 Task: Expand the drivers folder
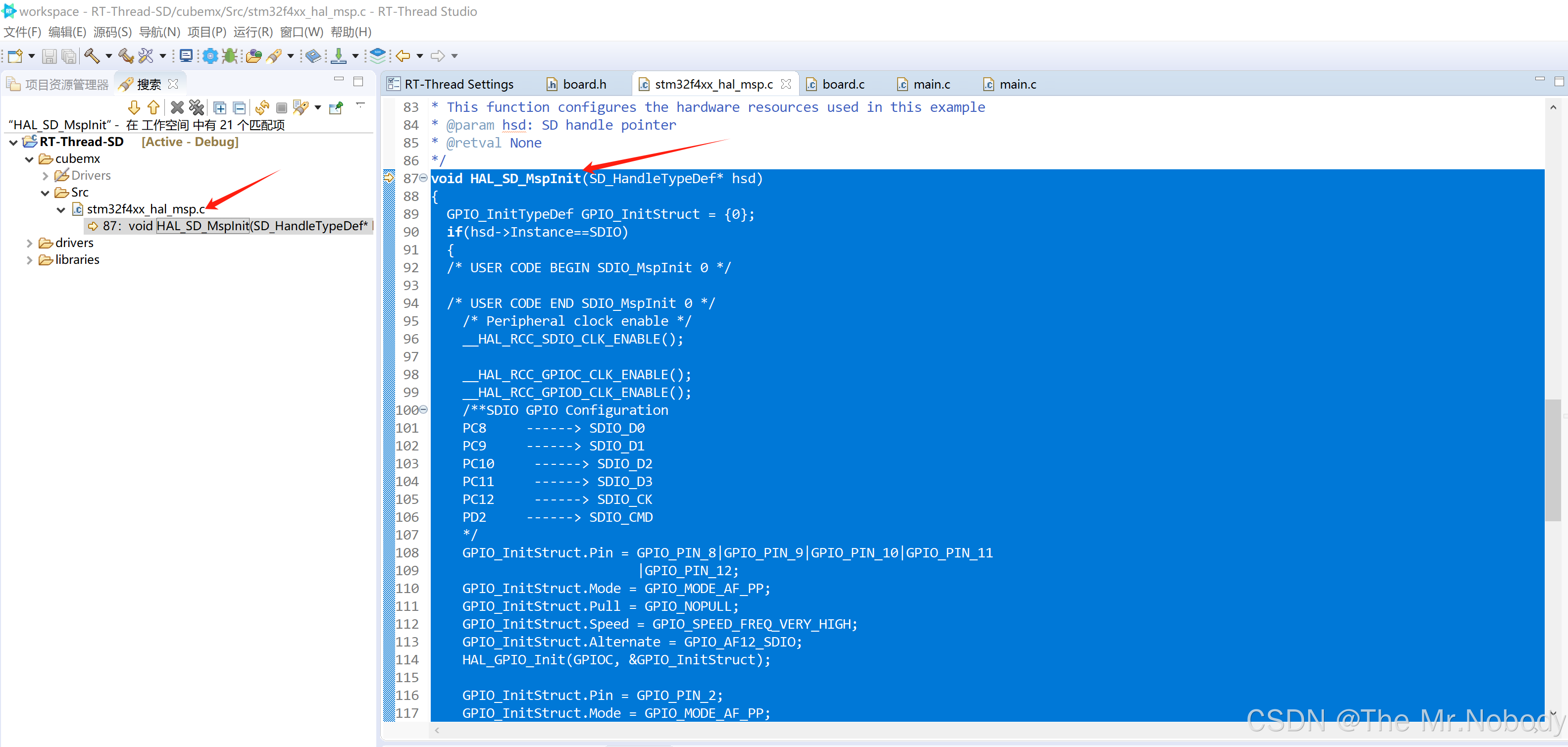tap(29, 243)
